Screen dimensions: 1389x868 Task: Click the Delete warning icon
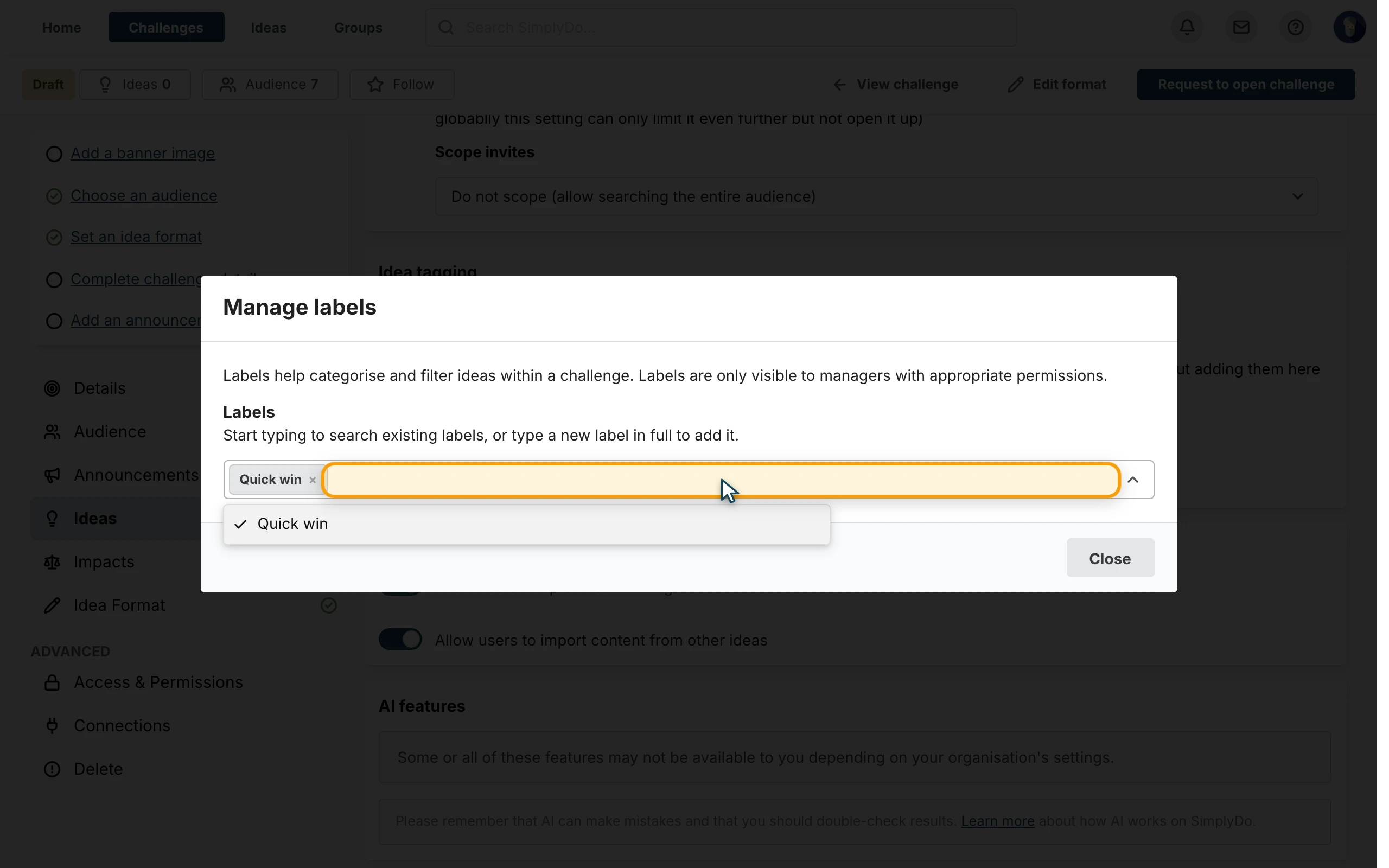tap(52, 769)
